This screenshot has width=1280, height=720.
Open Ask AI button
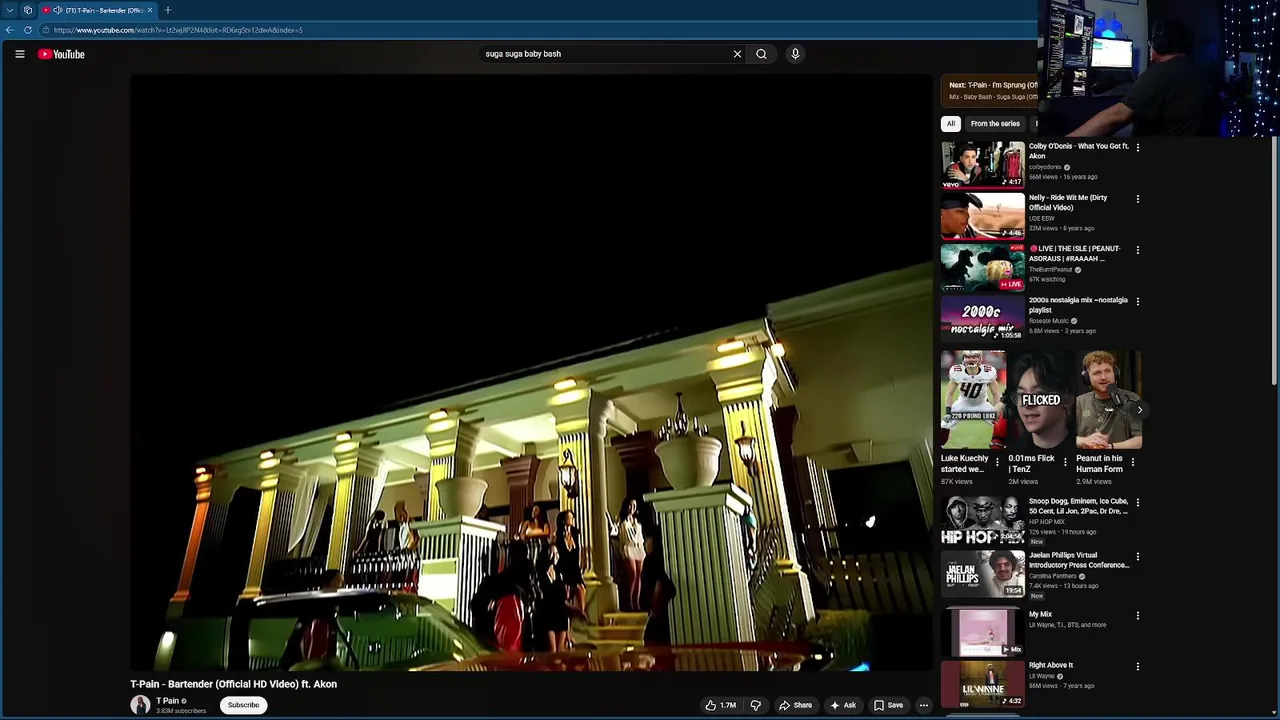(x=843, y=705)
